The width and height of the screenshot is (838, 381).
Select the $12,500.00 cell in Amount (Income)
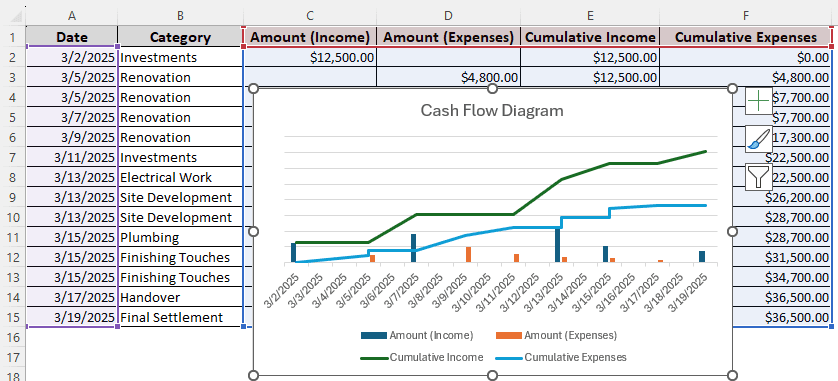(x=310, y=57)
